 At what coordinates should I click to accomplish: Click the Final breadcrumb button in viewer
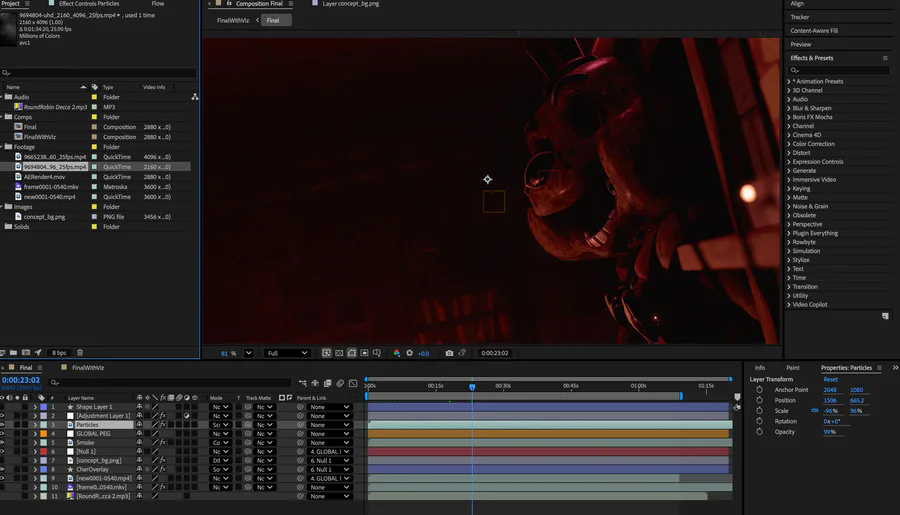coord(276,20)
